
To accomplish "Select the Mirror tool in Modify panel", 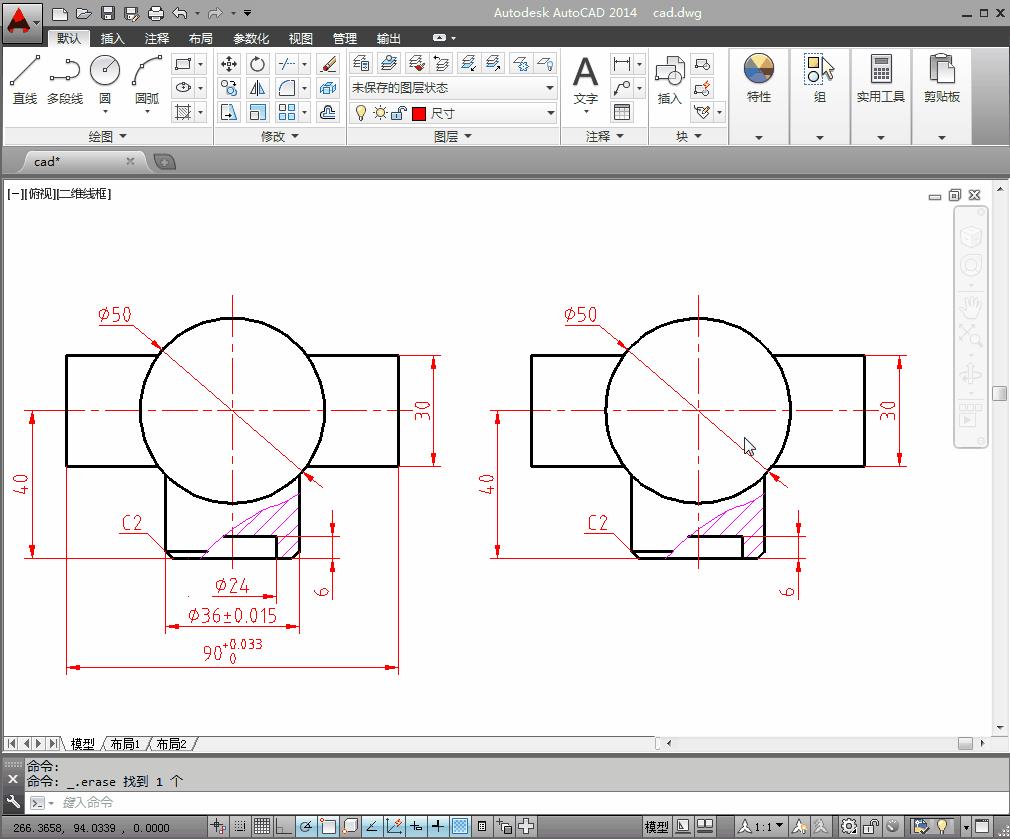I will point(256,88).
